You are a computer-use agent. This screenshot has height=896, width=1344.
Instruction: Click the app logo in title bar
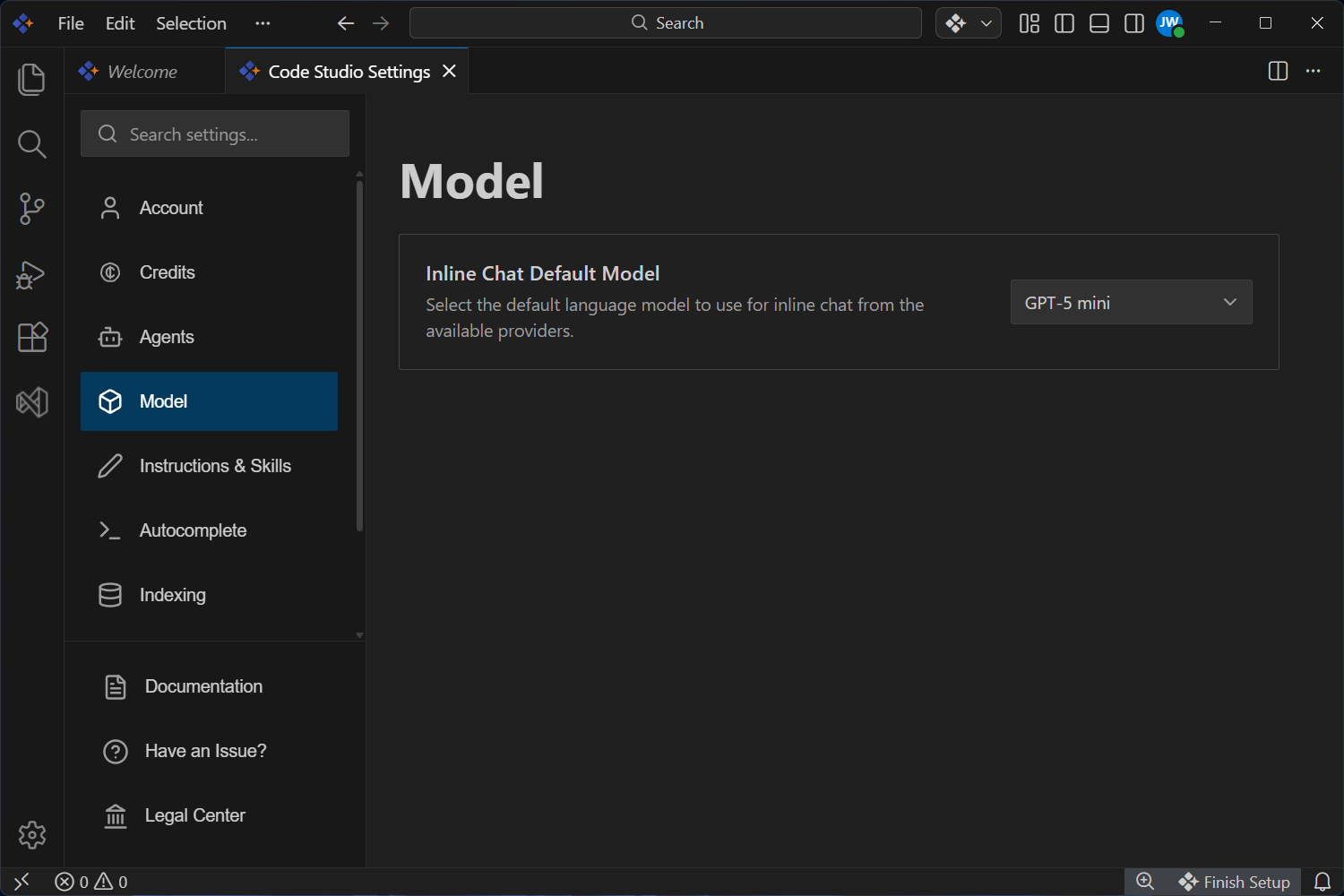pyautogui.click(x=23, y=23)
